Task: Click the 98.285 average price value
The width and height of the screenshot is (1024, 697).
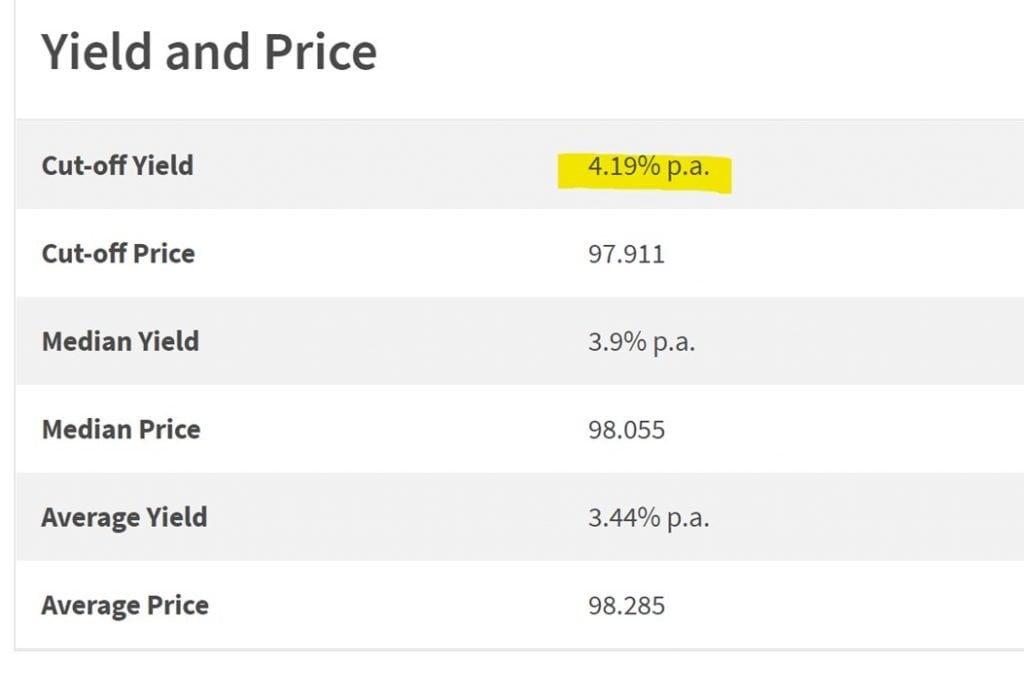Action: [x=626, y=606]
